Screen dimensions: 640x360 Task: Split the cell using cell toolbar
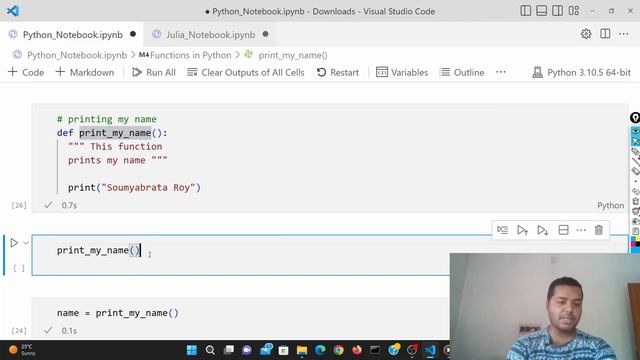563,230
